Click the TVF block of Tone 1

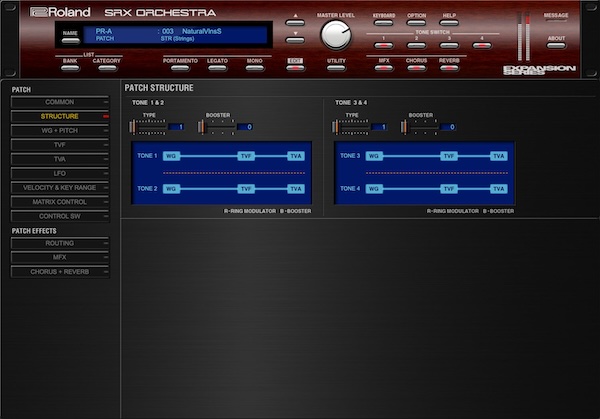(246, 156)
